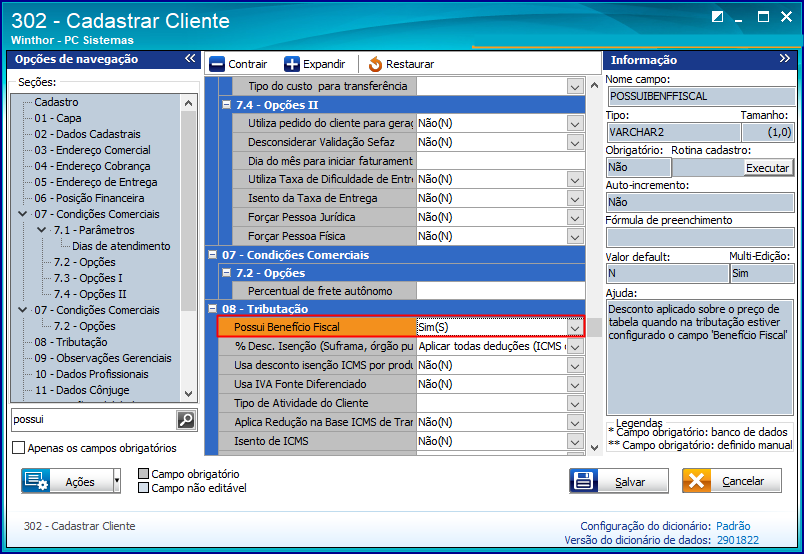
Task: Click the Restaurar arrow icon
Action: pos(375,64)
